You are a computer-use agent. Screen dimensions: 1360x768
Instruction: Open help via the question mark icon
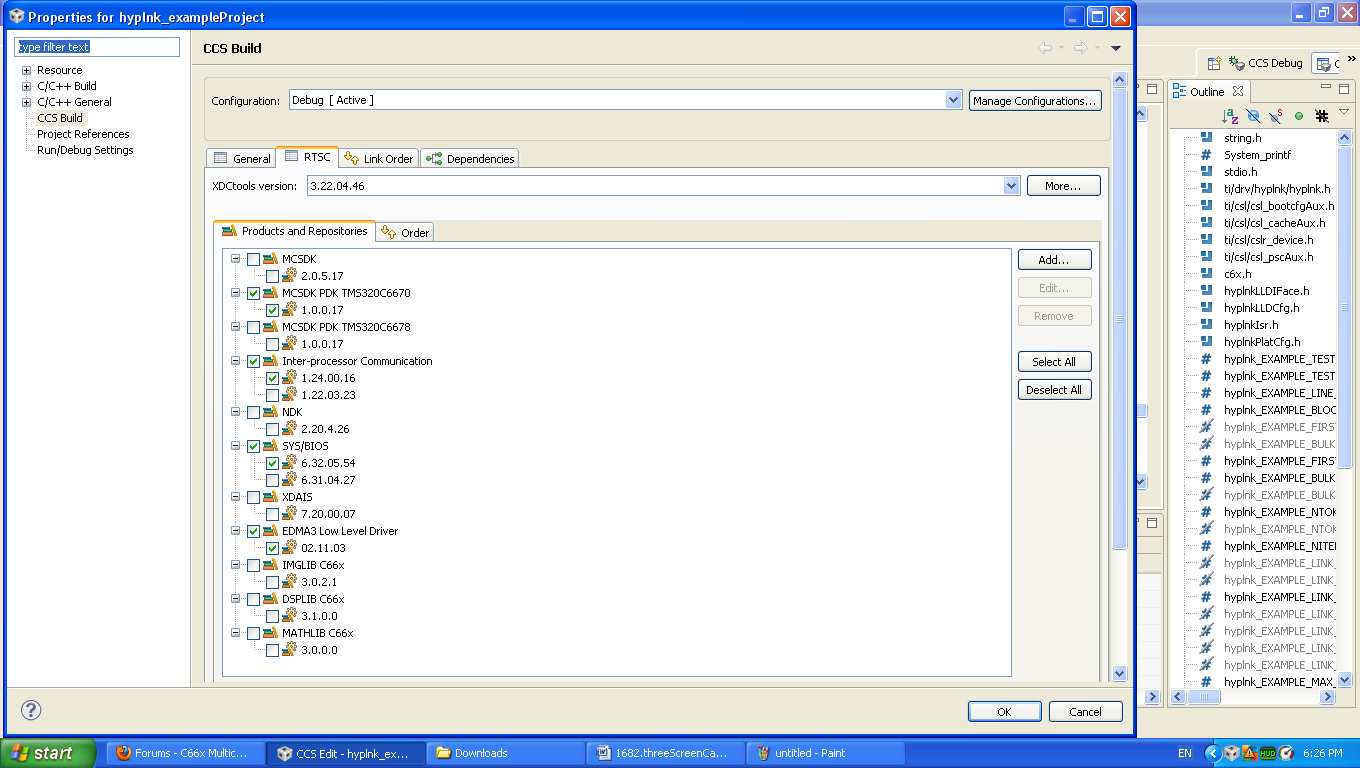[x=30, y=710]
